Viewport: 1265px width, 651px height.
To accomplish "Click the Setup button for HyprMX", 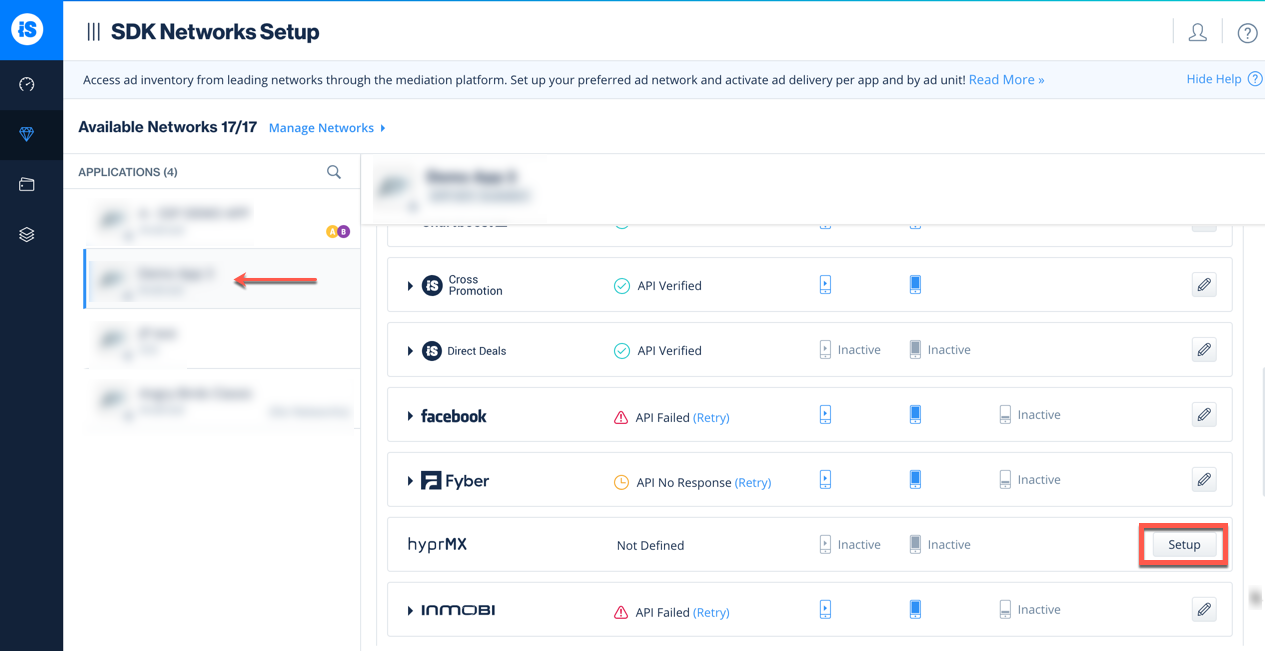I will click(x=1184, y=545).
